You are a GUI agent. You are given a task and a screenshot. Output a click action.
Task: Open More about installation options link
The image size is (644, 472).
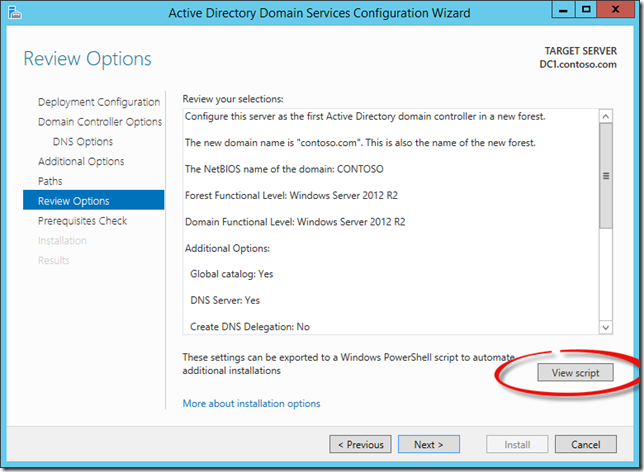[251, 403]
